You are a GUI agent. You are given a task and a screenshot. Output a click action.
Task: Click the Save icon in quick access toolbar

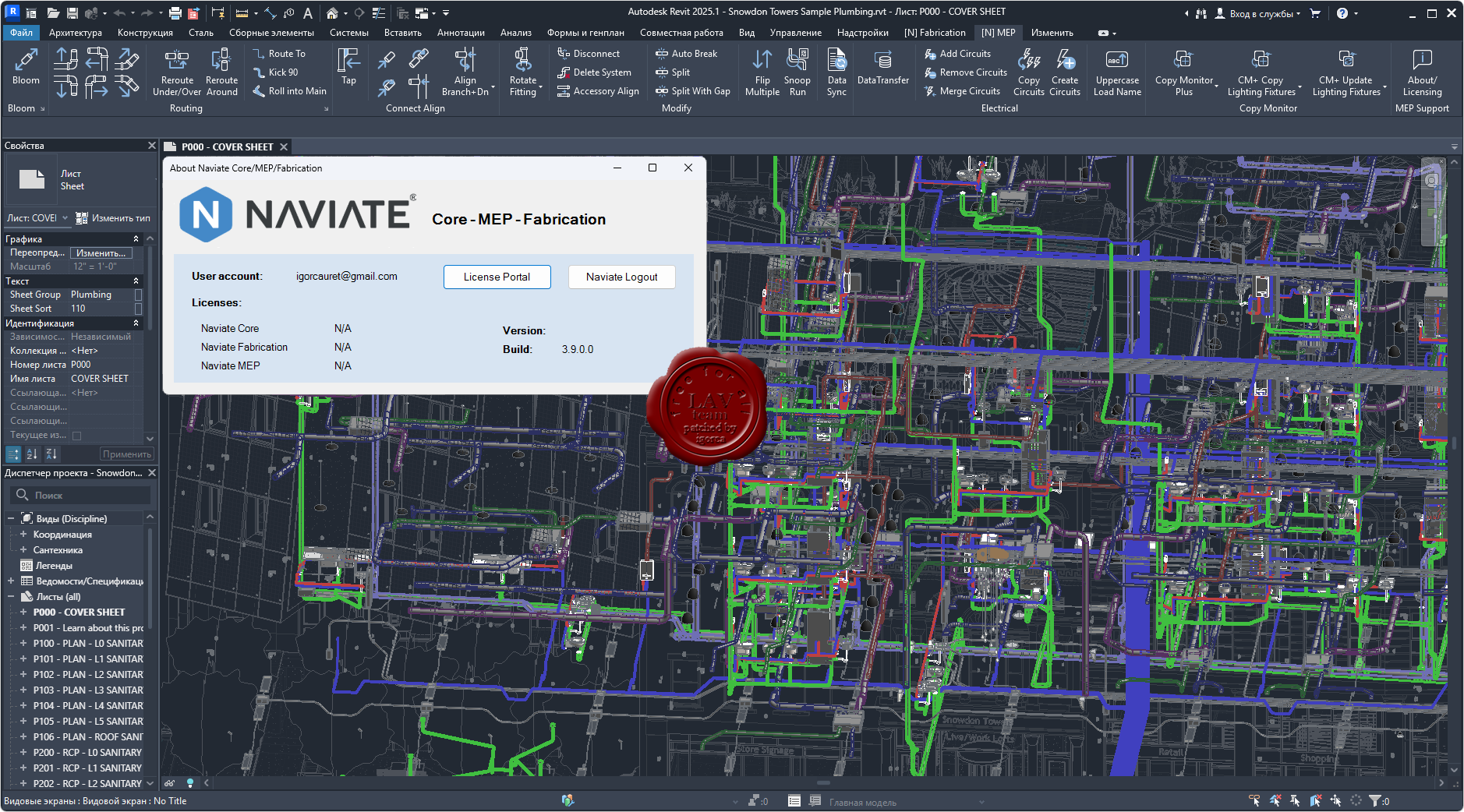pos(72,13)
